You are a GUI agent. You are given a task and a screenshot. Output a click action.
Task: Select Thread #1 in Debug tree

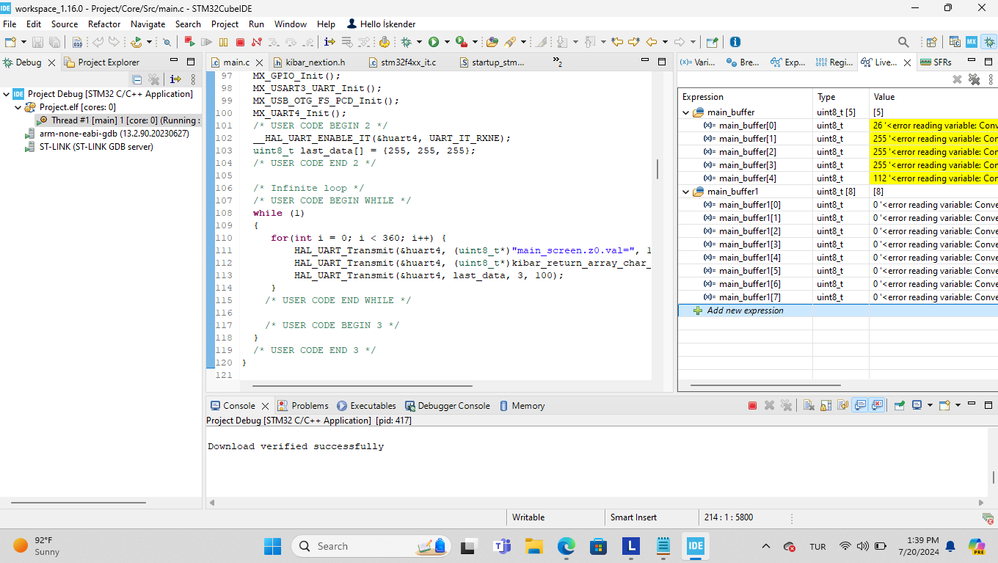pyautogui.click(x=118, y=120)
